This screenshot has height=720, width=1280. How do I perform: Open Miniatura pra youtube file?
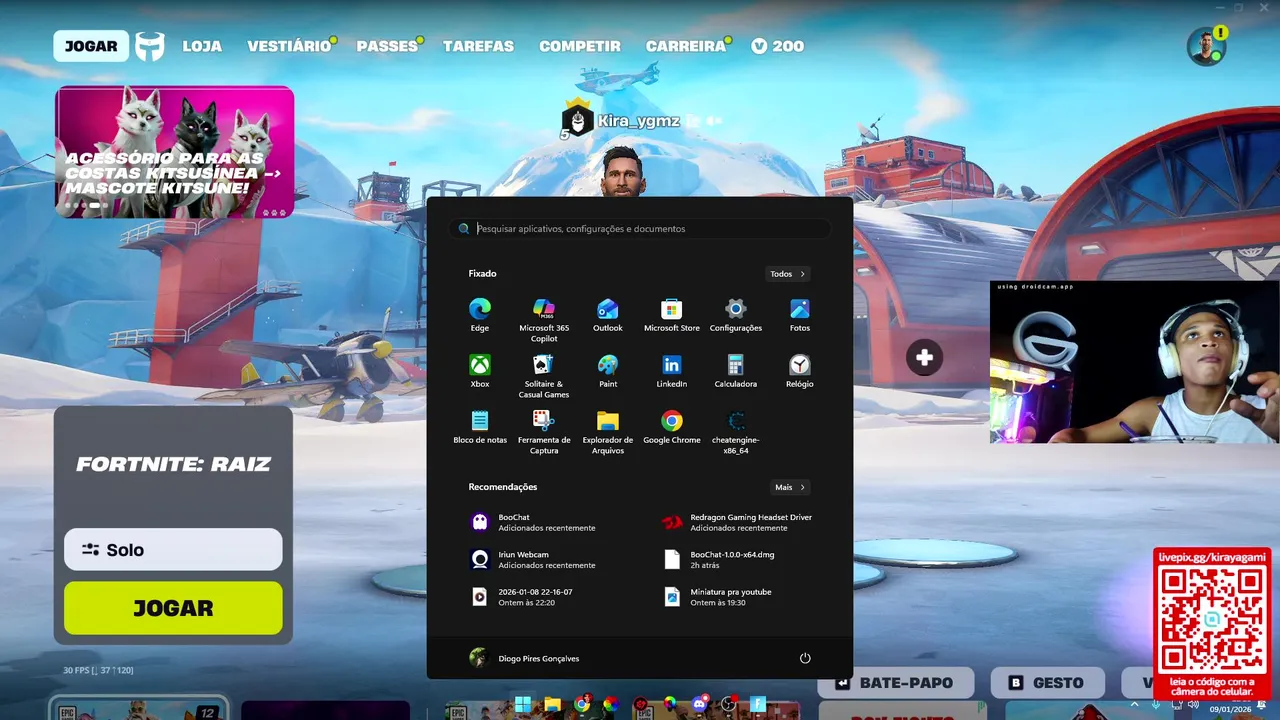point(718,596)
